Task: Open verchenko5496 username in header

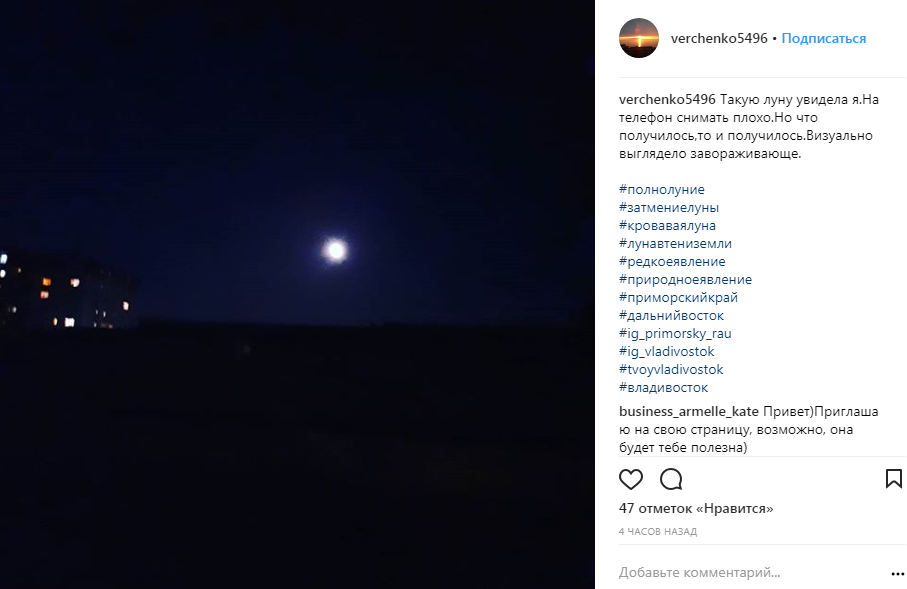Action: (x=719, y=38)
